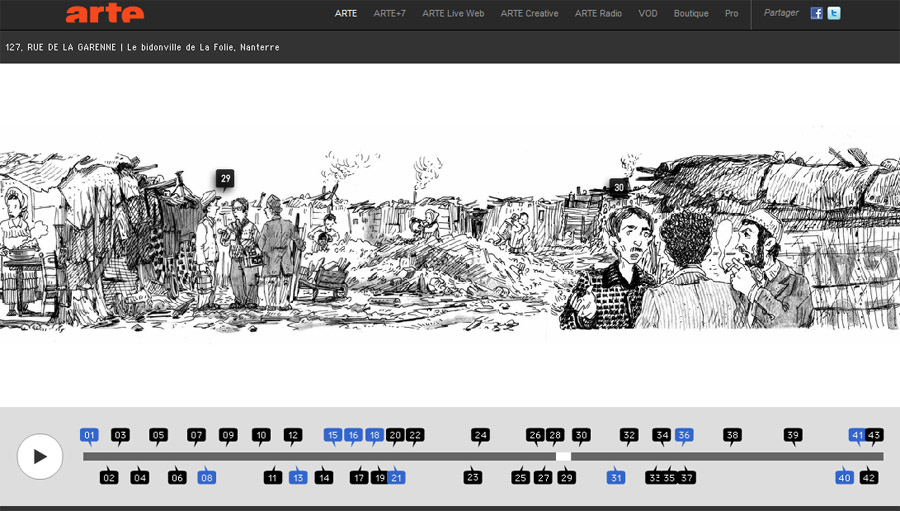Jump to timeline marker 38
Image resolution: width=900 pixels, height=511 pixels.
click(x=732, y=435)
